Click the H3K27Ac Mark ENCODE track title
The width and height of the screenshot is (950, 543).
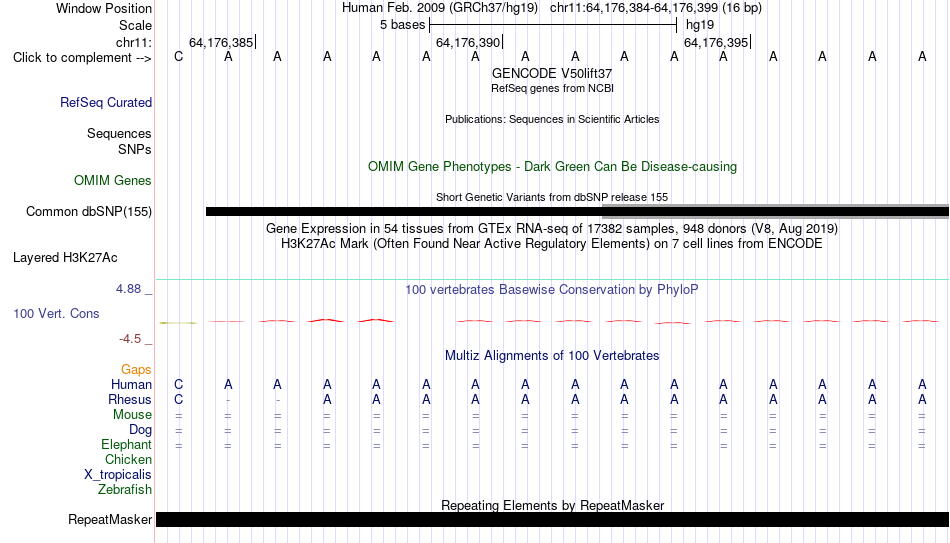point(552,244)
